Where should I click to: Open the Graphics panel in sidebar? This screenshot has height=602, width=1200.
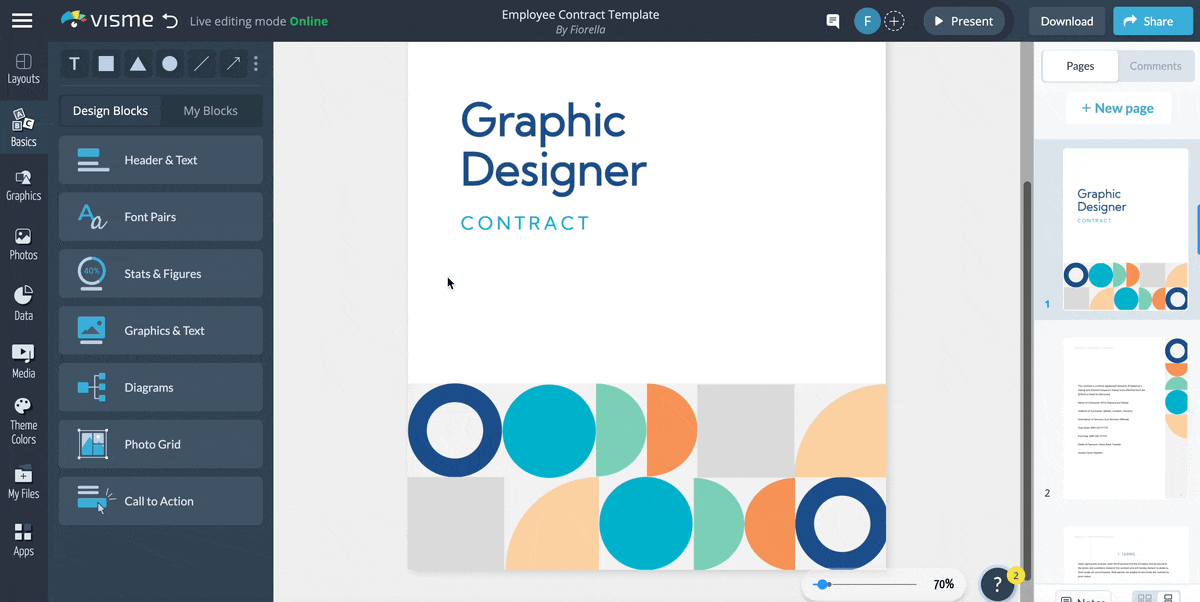pyautogui.click(x=23, y=186)
